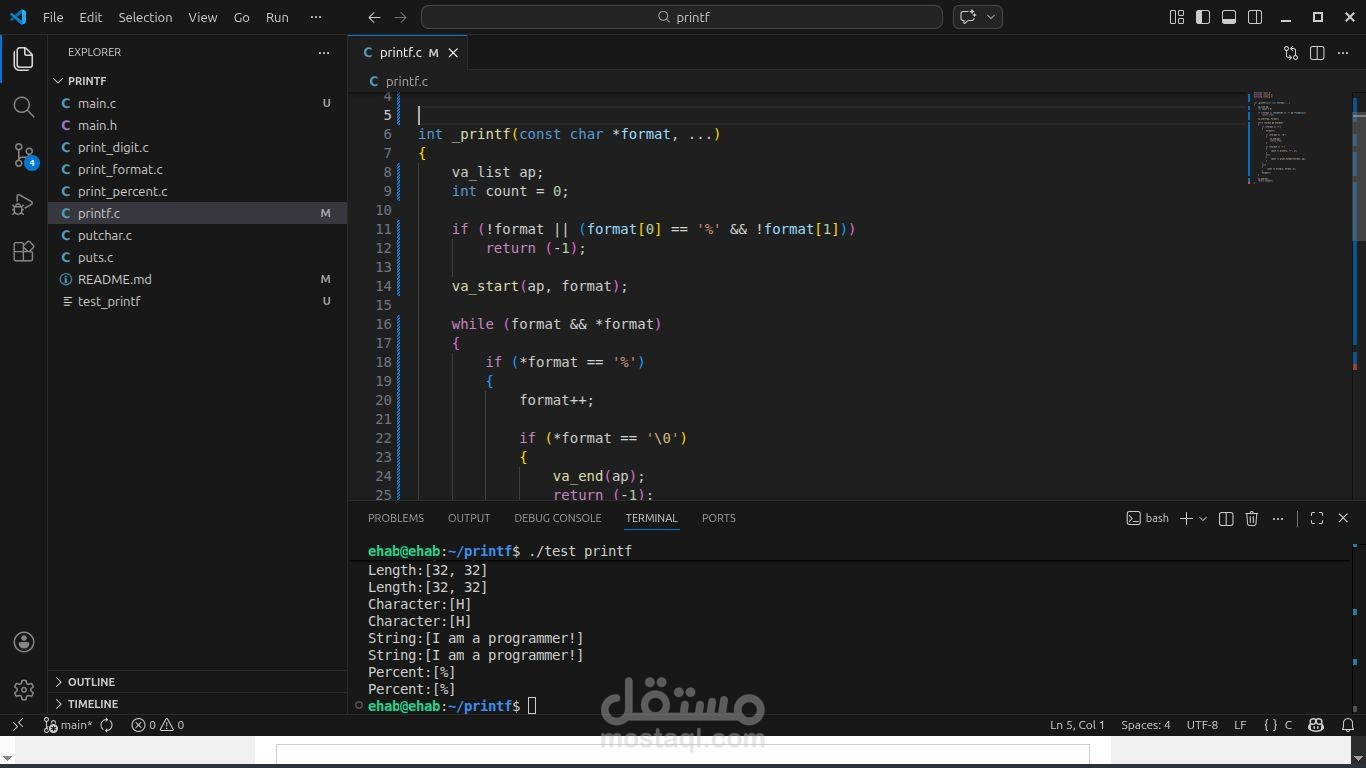This screenshot has height=768, width=1366.
Task: Open the Search view in activity bar
Action: coord(24,107)
